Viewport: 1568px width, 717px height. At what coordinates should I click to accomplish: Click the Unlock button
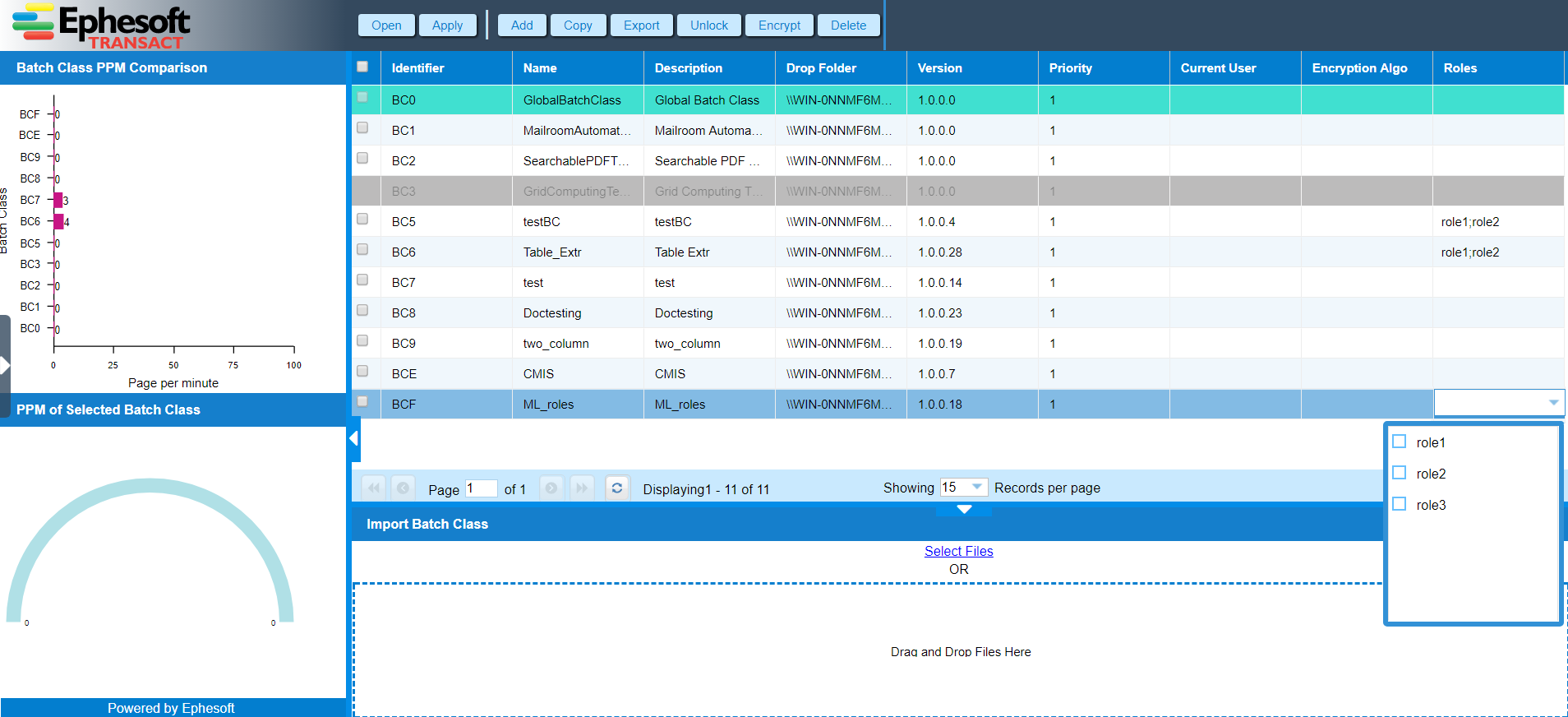(709, 25)
